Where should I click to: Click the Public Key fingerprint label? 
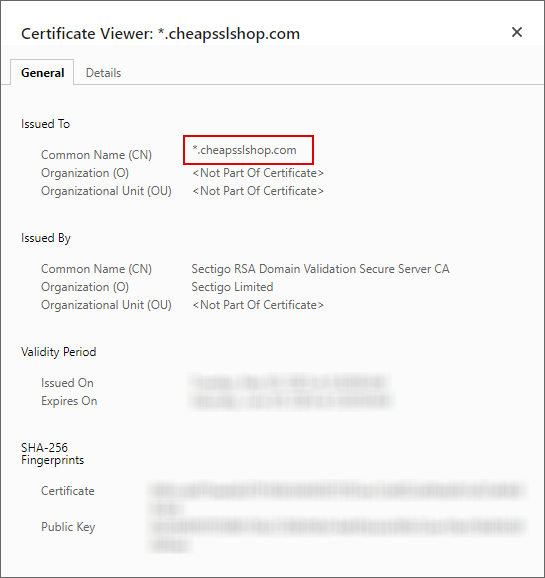pos(68,527)
